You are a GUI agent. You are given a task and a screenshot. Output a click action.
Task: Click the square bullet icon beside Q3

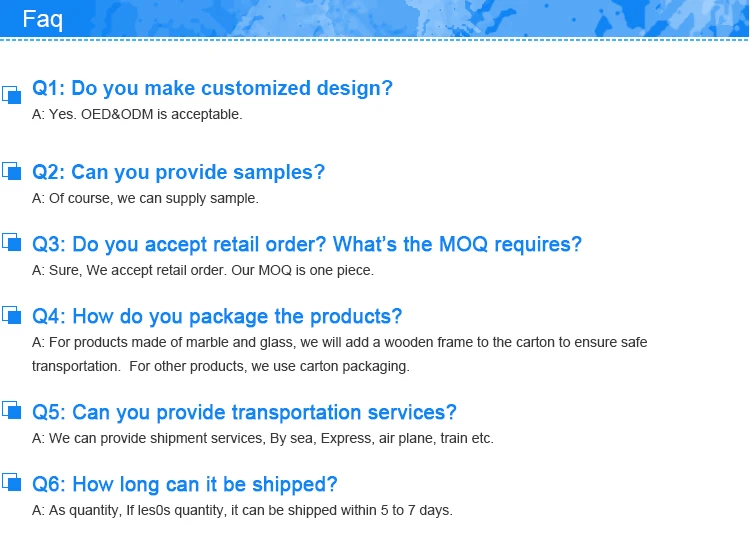pyautogui.click(x=12, y=243)
